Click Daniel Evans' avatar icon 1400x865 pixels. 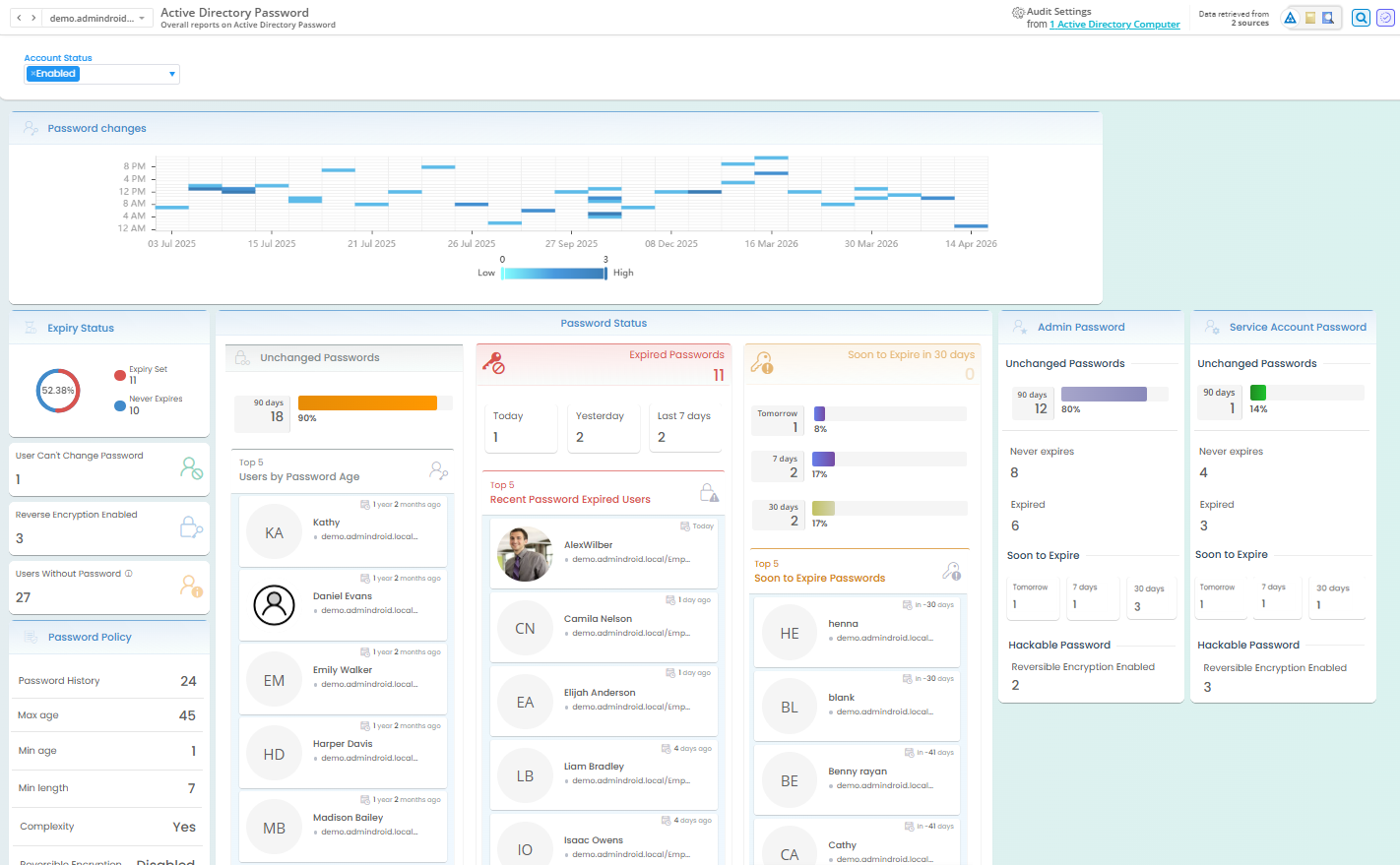coord(275,605)
